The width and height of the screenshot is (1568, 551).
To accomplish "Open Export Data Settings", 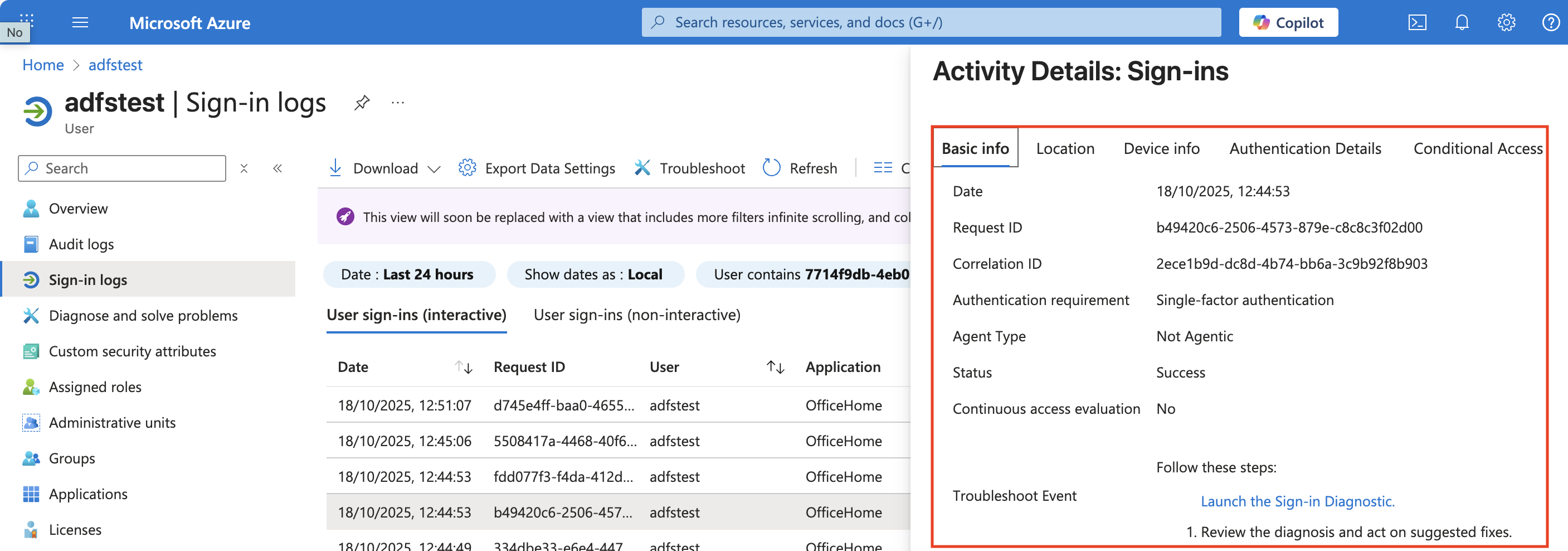I will [537, 168].
